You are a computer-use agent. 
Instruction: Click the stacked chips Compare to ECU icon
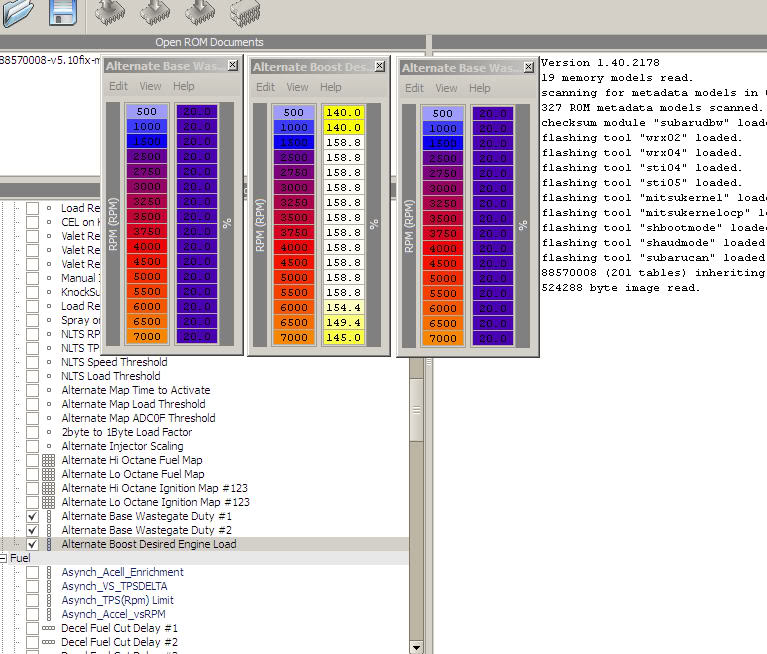click(245, 12)
